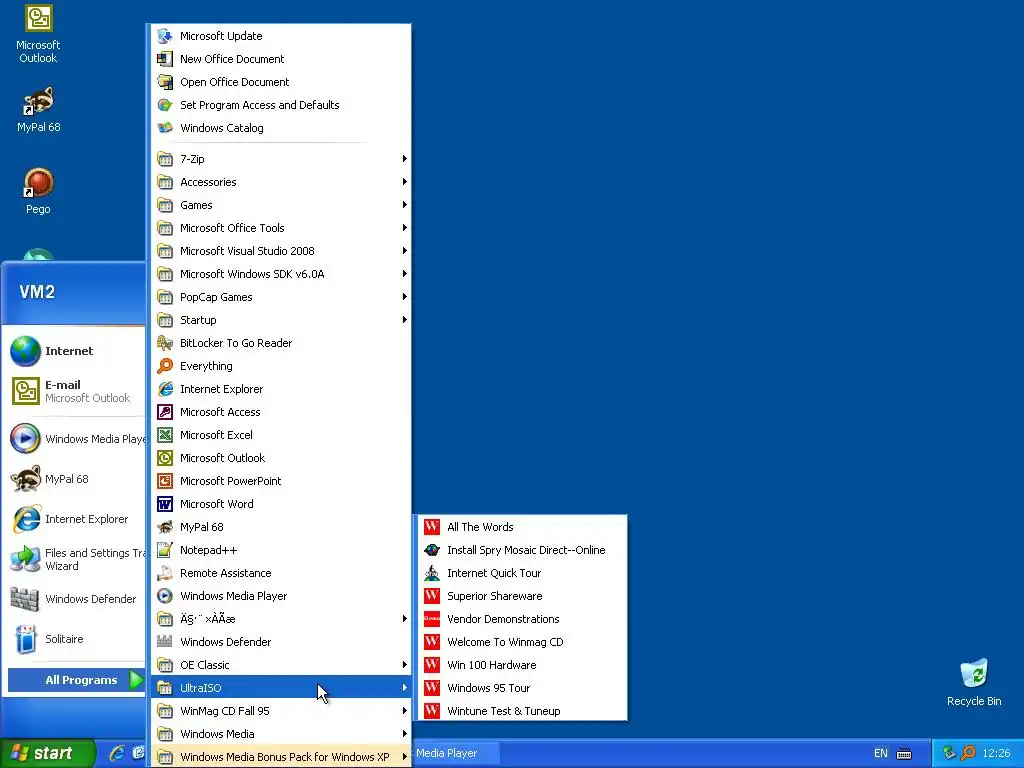
Task: Launch Microsoft PowerPoint icon
Action: (165, 481)
